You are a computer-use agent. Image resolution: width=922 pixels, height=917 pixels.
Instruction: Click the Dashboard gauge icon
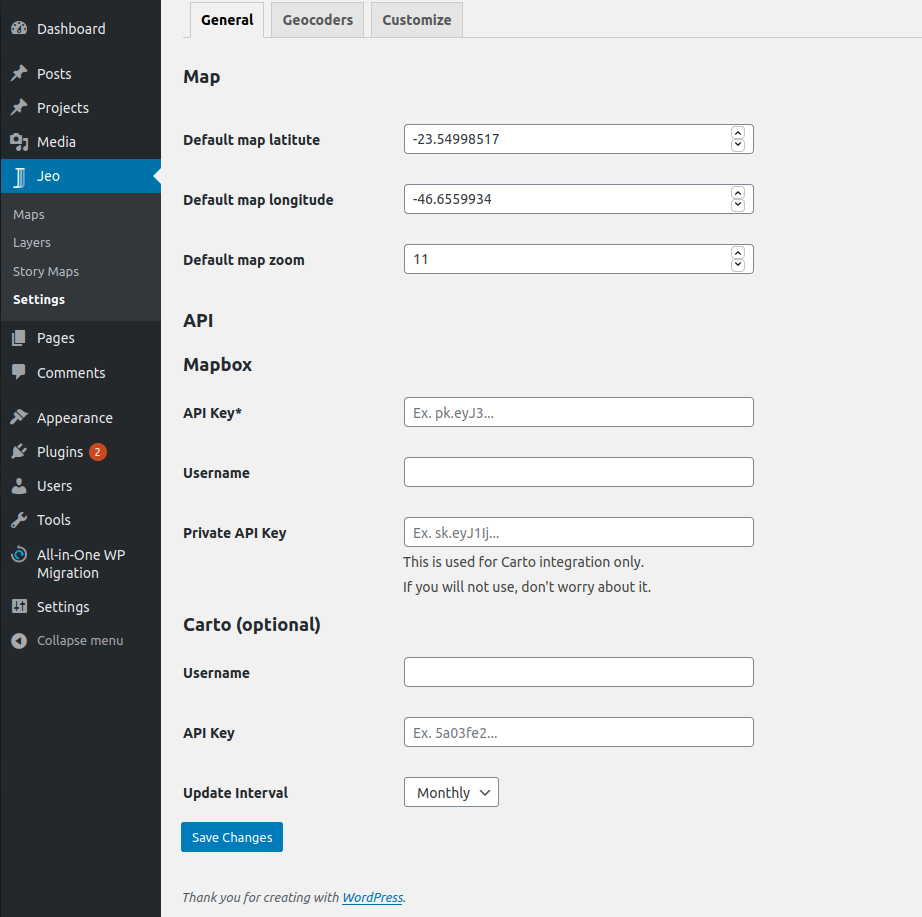[19, 28]
